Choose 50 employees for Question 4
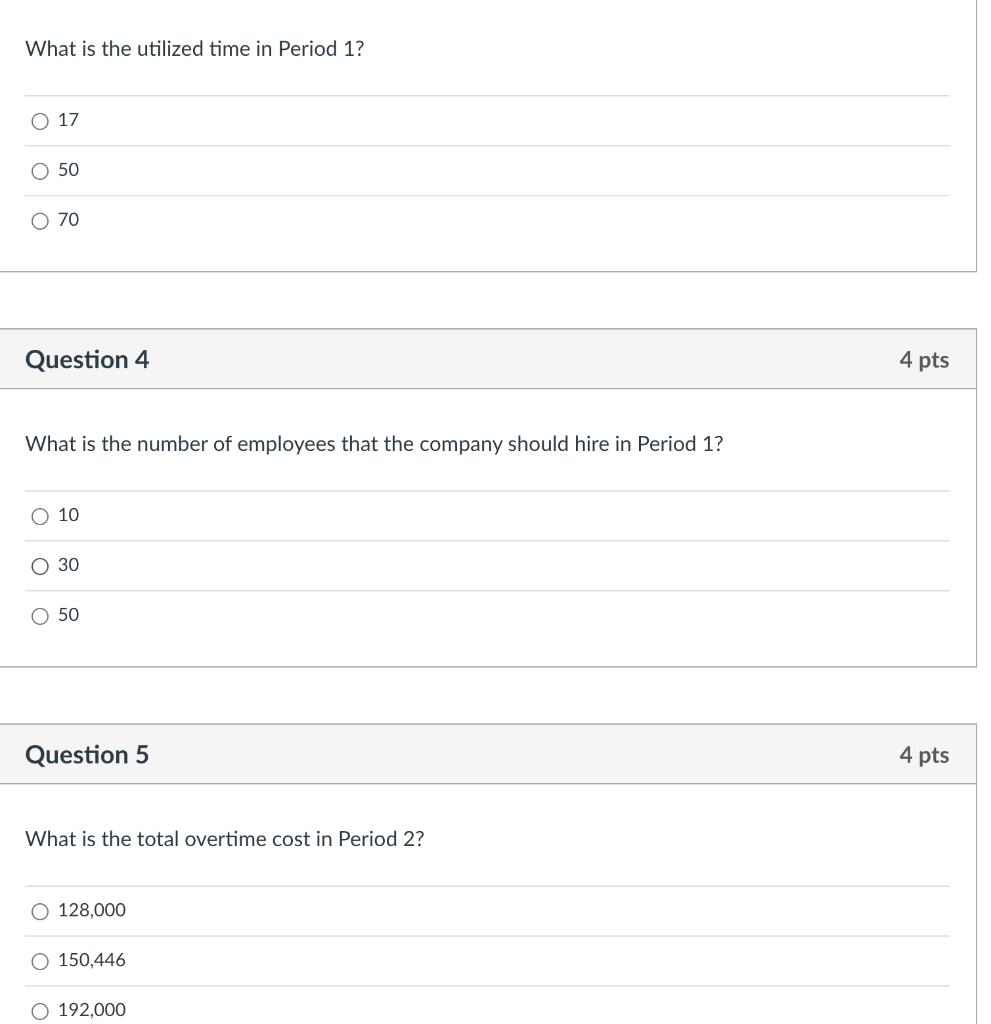Viewport: 991px width, 1024px height. (40, 615)
